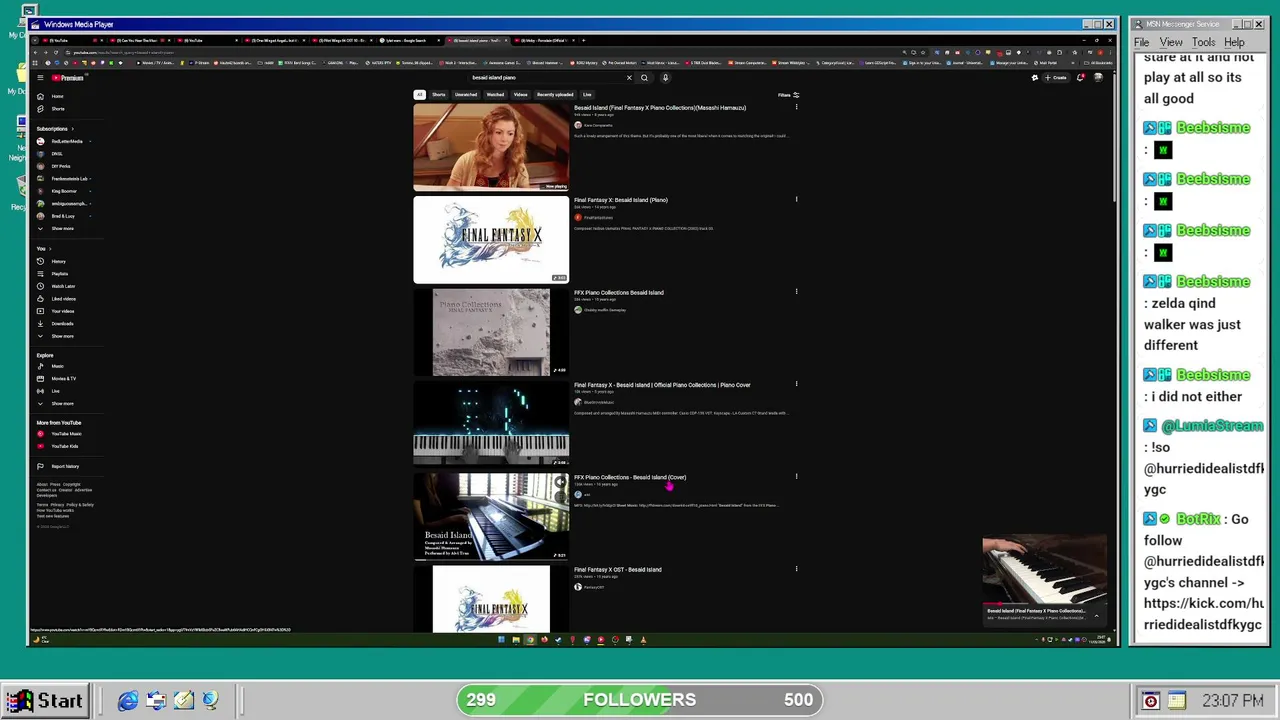
Task: Open File menu in MSN Messenger
Action: [x=1141, y=43]
